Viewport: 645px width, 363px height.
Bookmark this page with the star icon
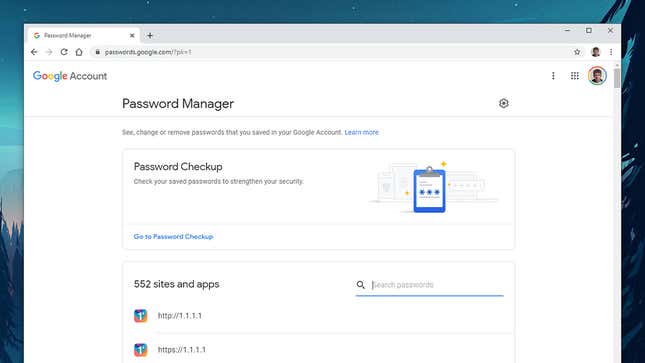coord(577,52)
